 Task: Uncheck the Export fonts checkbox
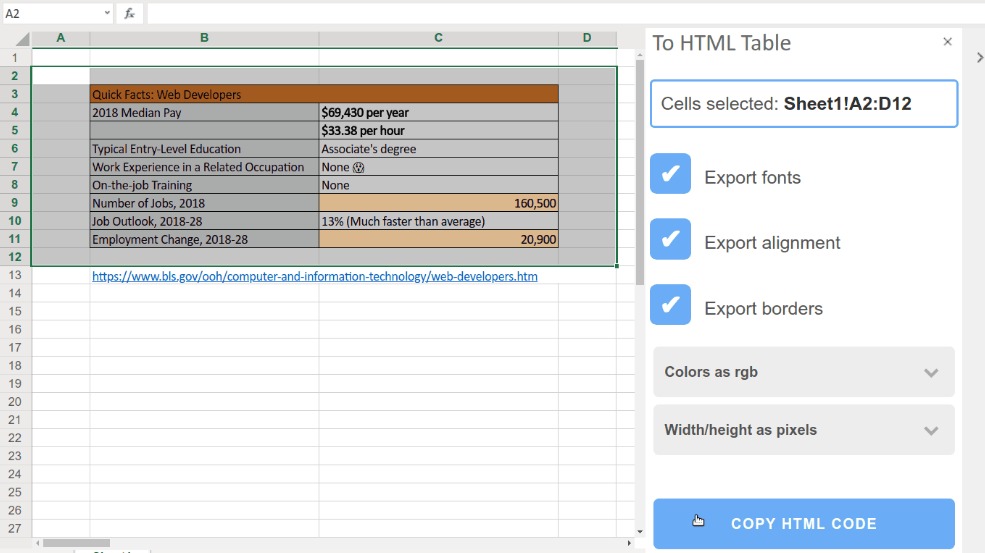pyautogui.click(x=670, y=174)
